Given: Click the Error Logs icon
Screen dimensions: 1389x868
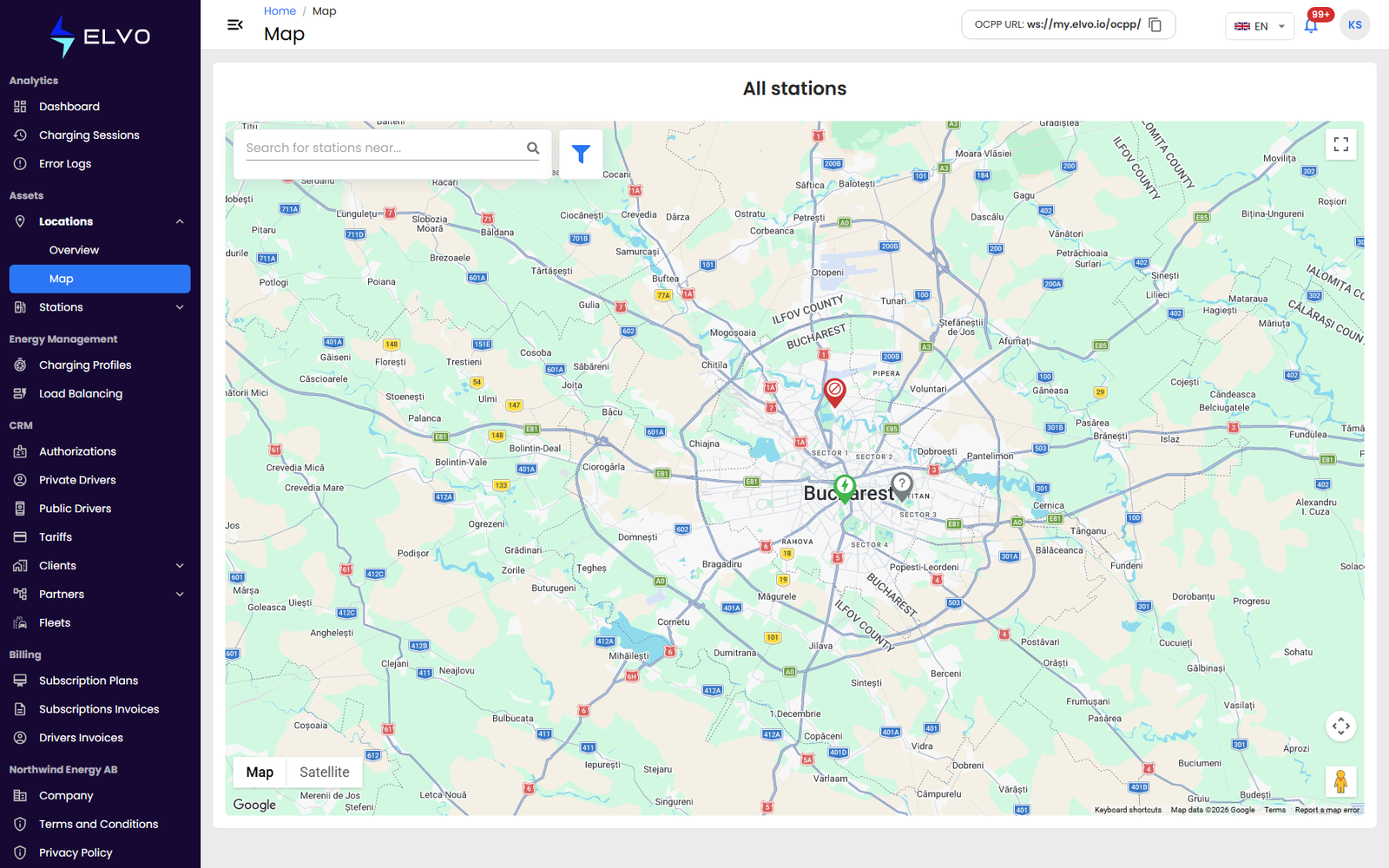Looking at the screenshot, I should pos(20,164).
